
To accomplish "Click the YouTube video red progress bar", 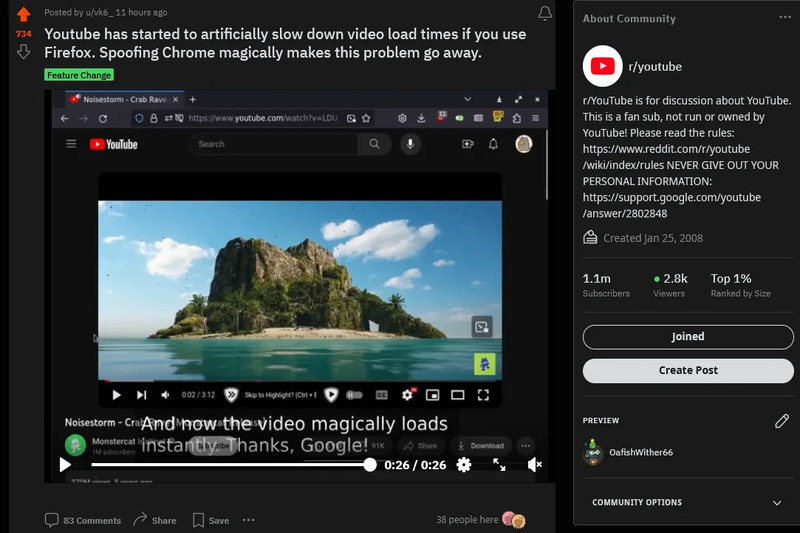I will (300, 380).
